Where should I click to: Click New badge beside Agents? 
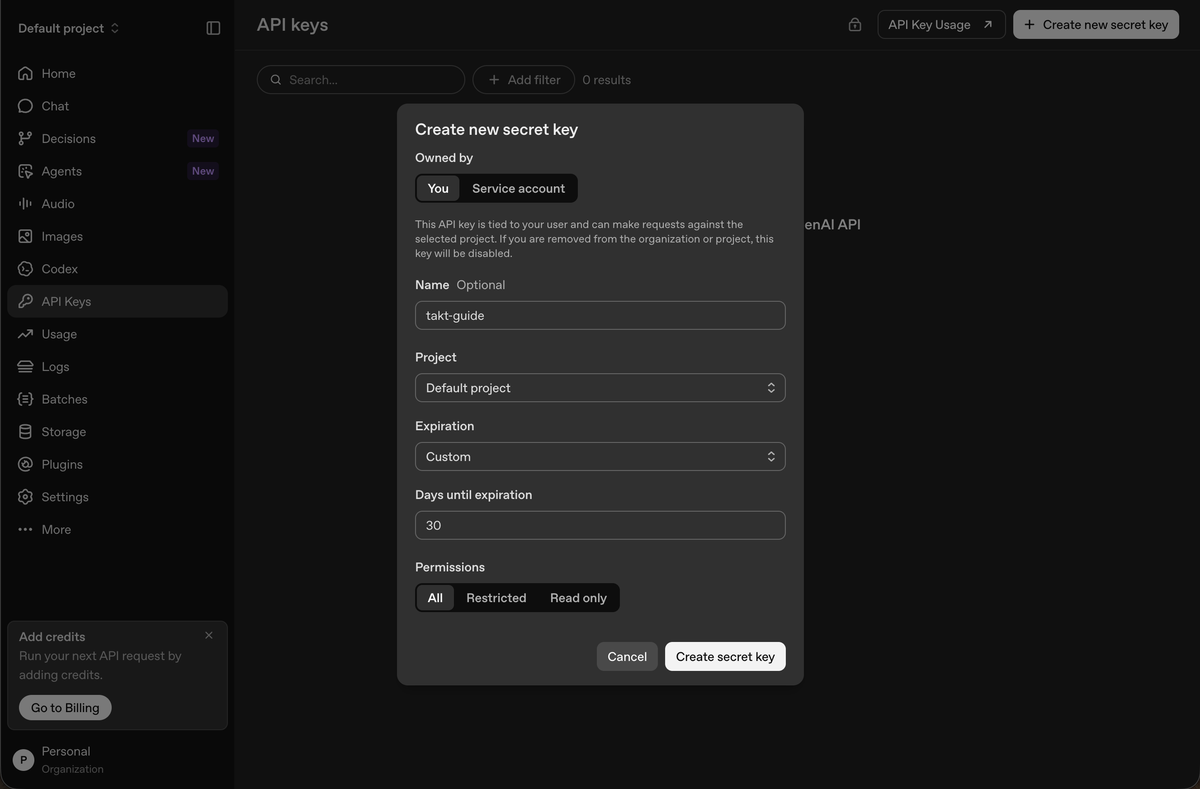203,171
